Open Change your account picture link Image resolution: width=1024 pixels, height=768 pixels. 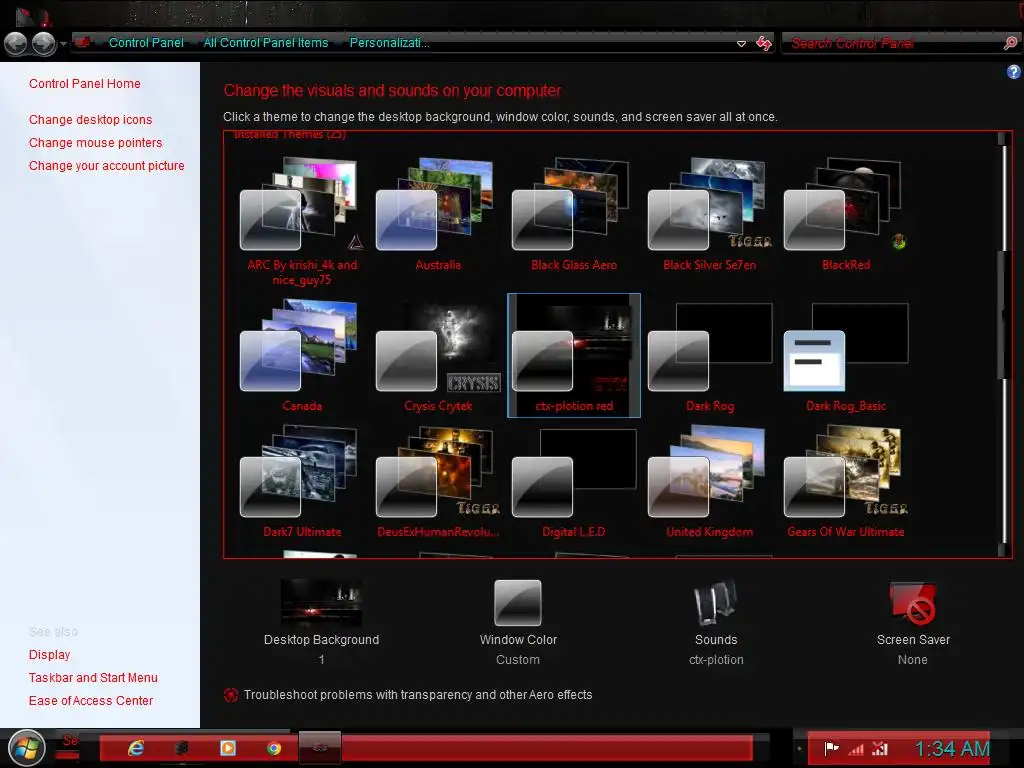(x=106, y=165)
